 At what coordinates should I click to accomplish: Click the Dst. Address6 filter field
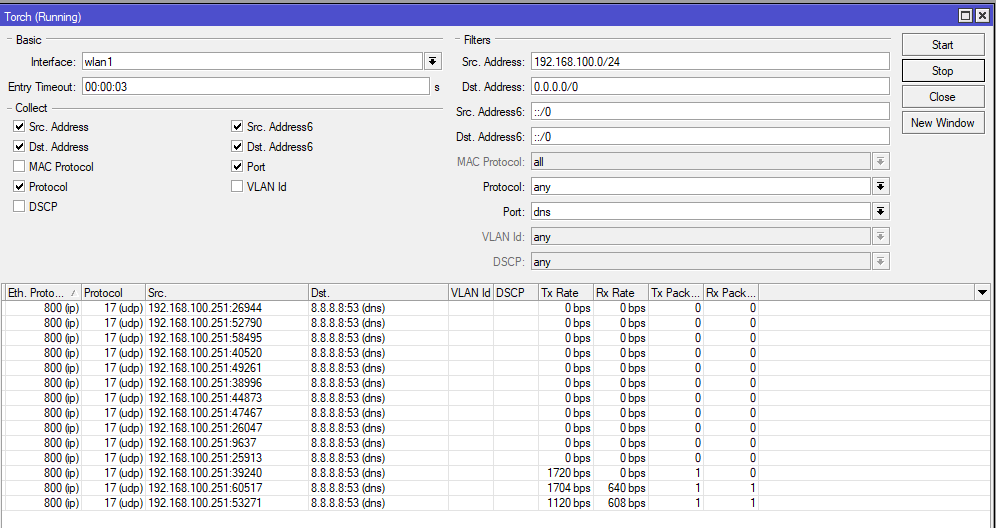(x=710, y=137)
